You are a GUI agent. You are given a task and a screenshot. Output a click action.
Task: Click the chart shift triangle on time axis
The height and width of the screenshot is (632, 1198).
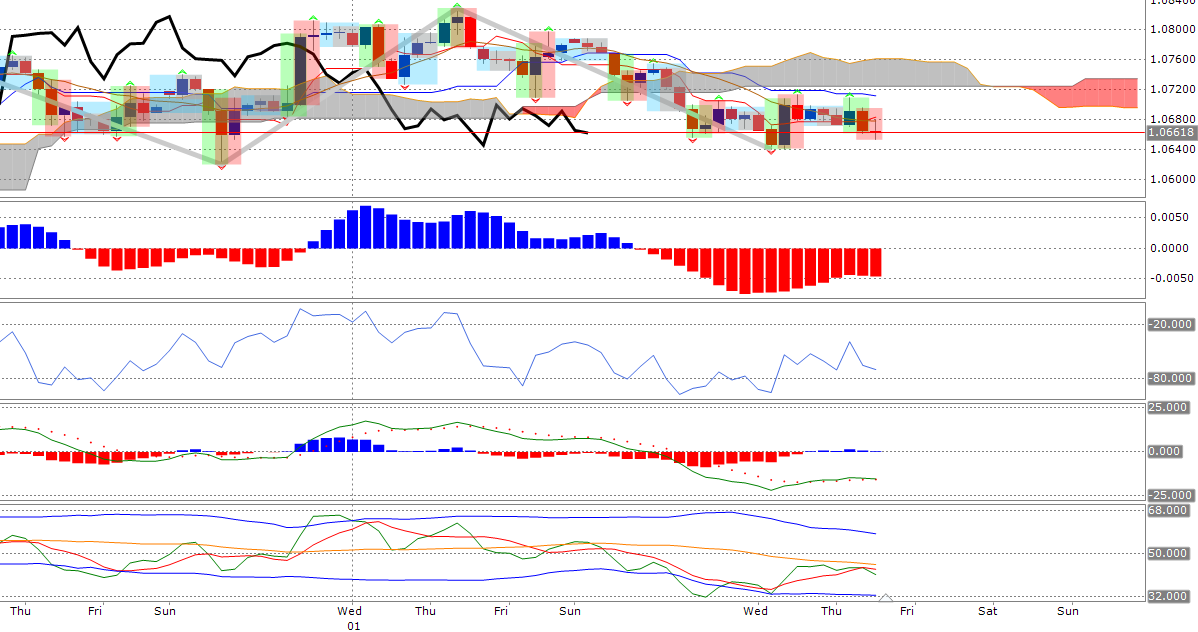pos(884,598)
